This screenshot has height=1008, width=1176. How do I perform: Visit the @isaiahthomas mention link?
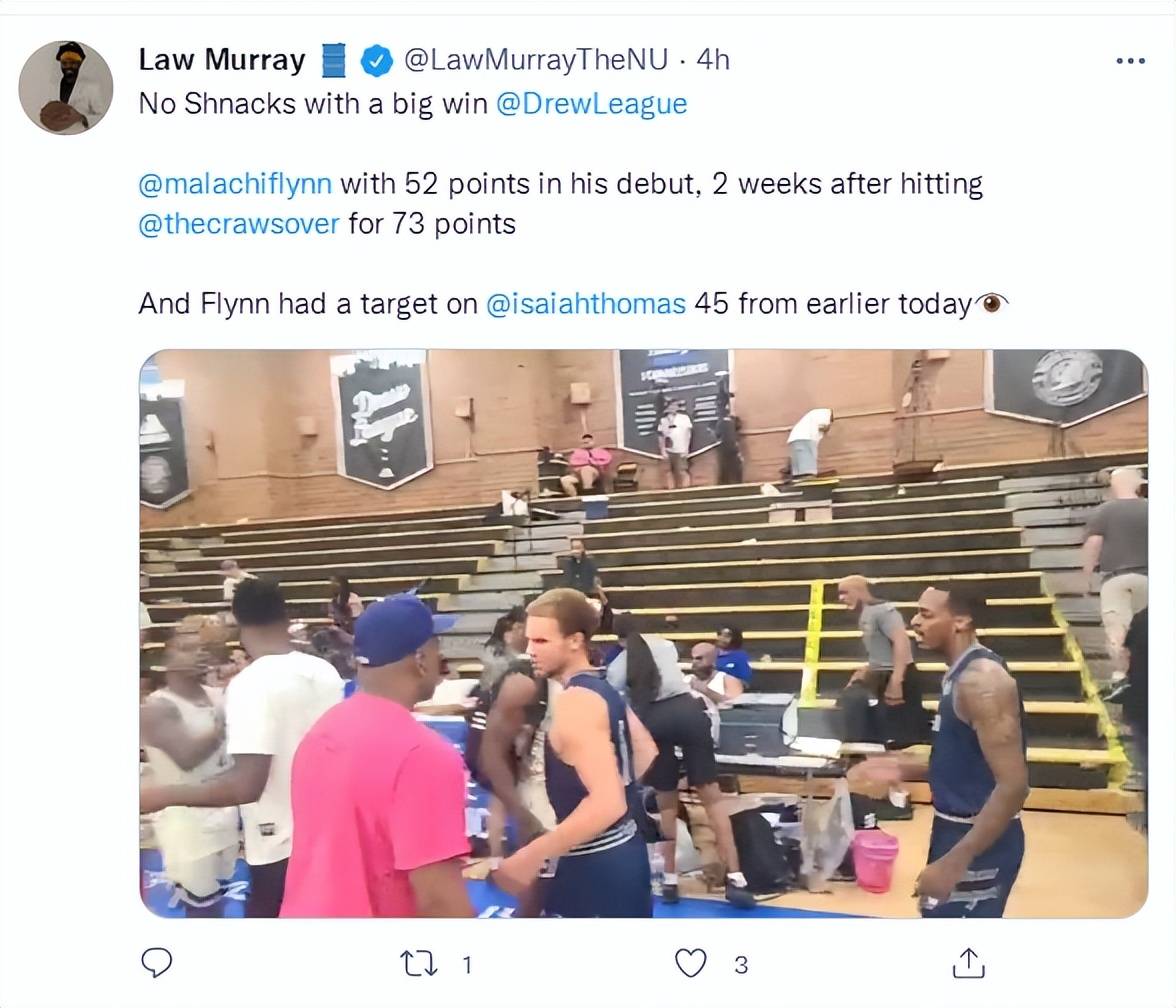[586, 304]
